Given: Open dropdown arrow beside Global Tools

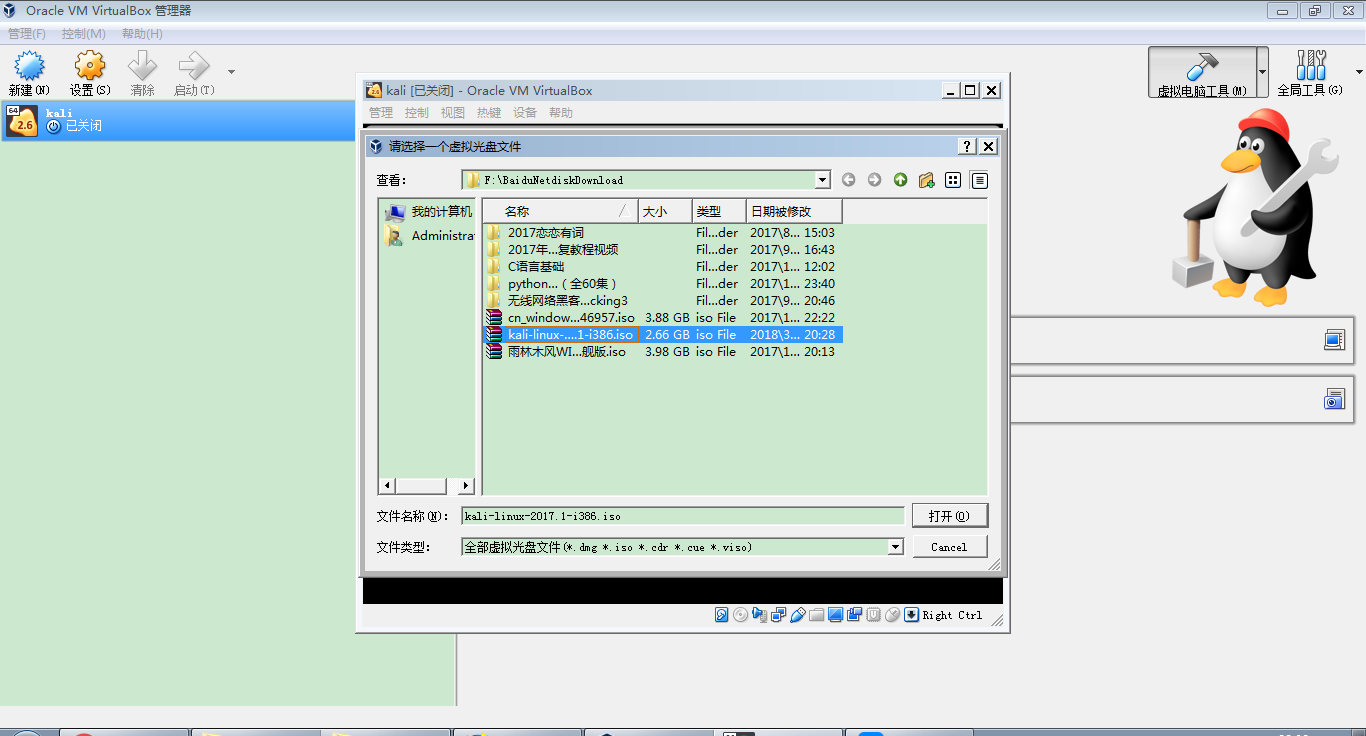Looking at the screenshot, I should tap(1359, 72).
